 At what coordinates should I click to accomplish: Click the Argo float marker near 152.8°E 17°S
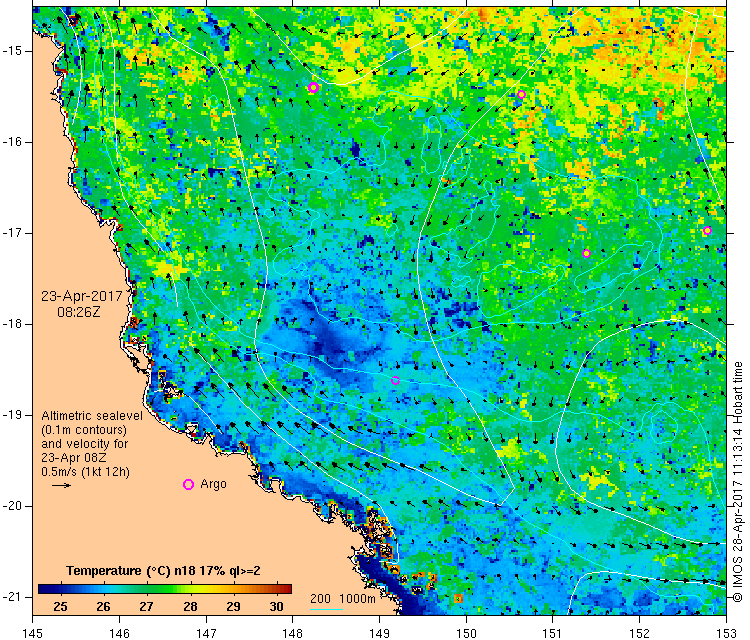pos(707,231)
